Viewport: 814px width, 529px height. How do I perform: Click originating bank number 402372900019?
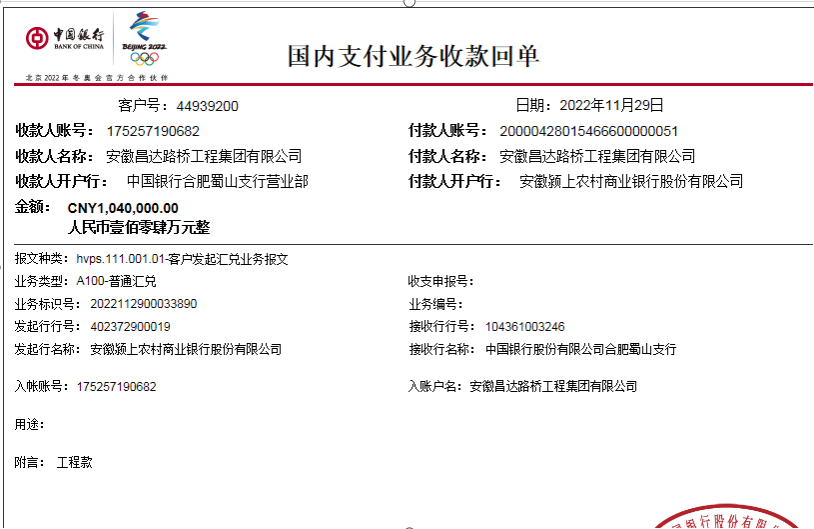[x=130, y=327]
